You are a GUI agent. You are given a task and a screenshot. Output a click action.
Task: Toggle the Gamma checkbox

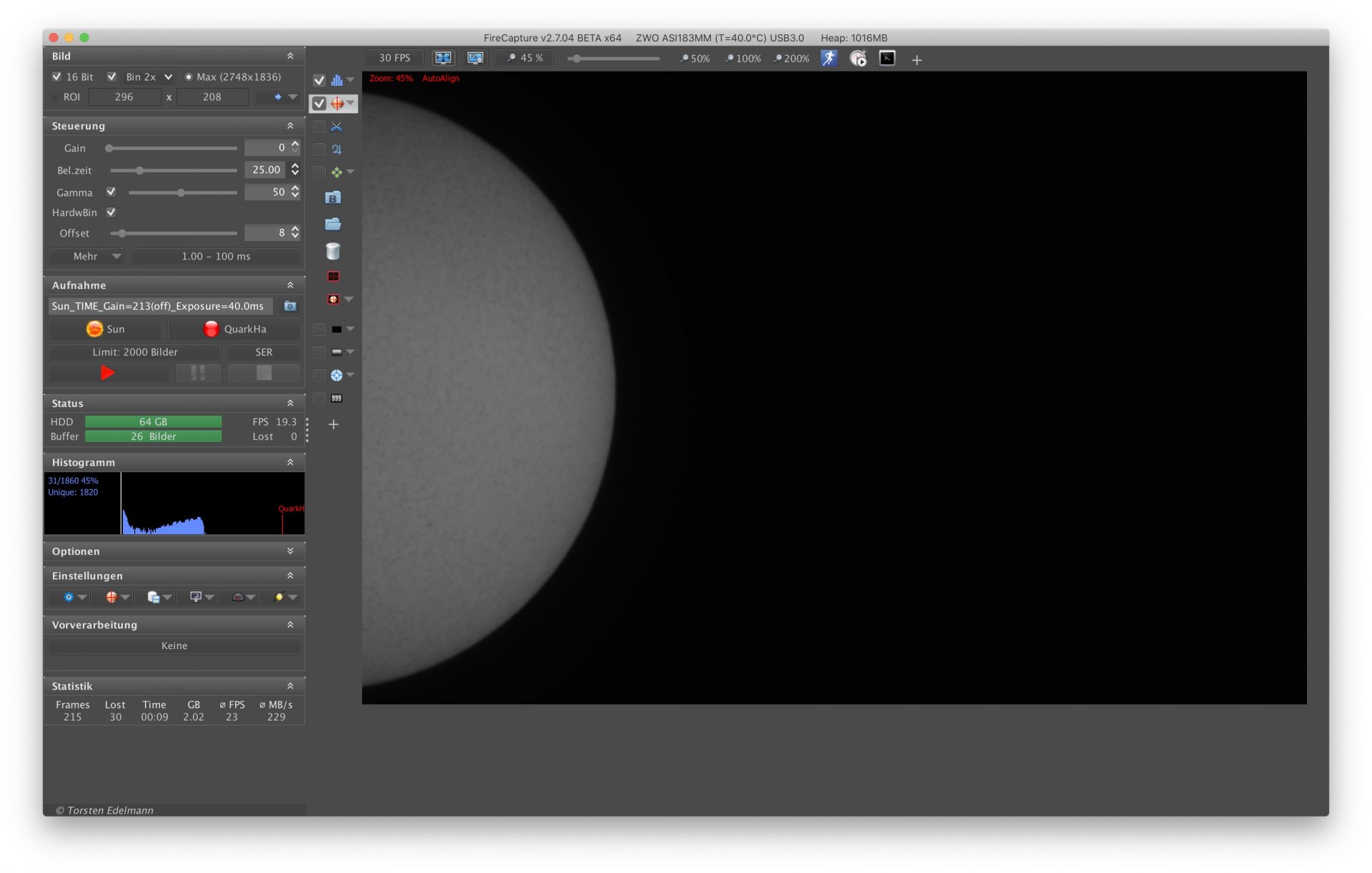point(111,192)
